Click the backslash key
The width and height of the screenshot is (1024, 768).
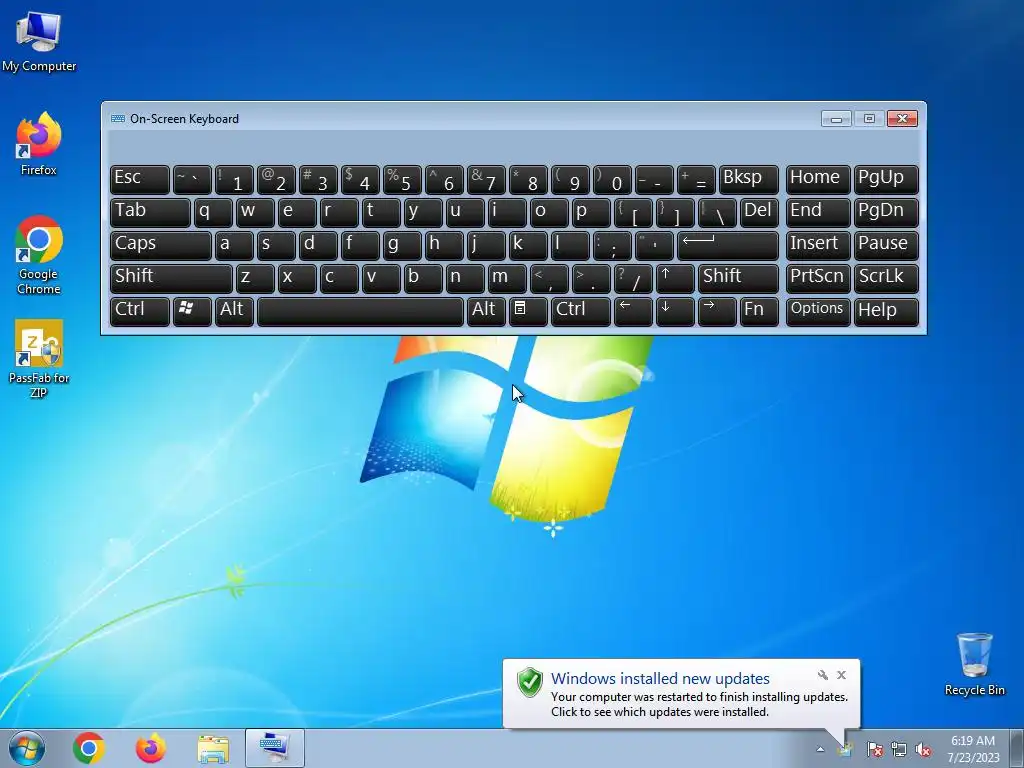716,213
